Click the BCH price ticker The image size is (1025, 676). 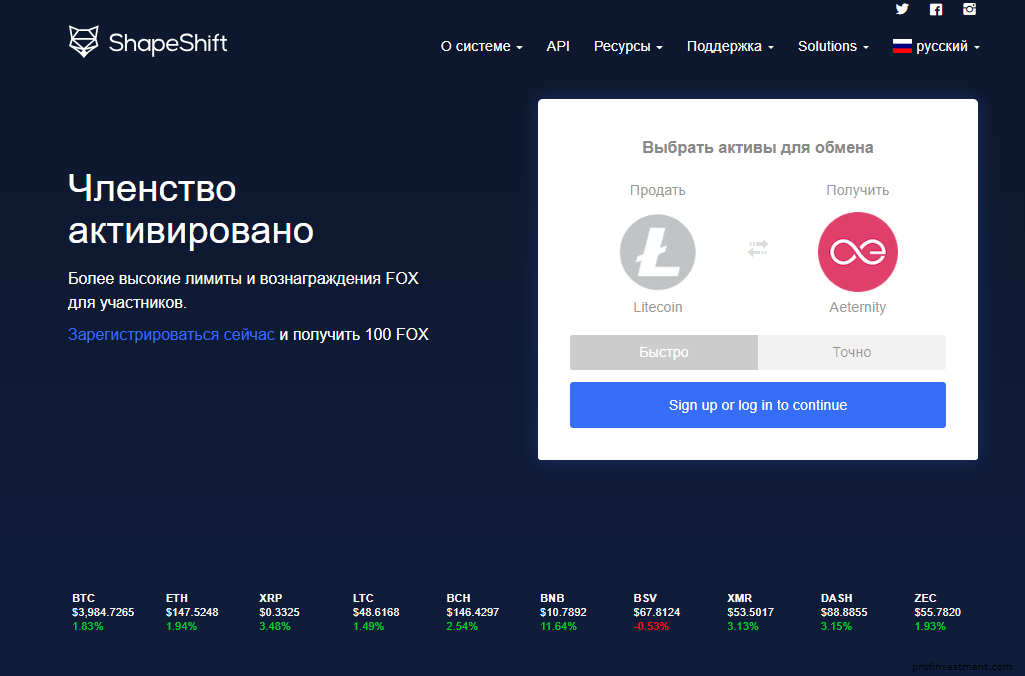point(473,612)
